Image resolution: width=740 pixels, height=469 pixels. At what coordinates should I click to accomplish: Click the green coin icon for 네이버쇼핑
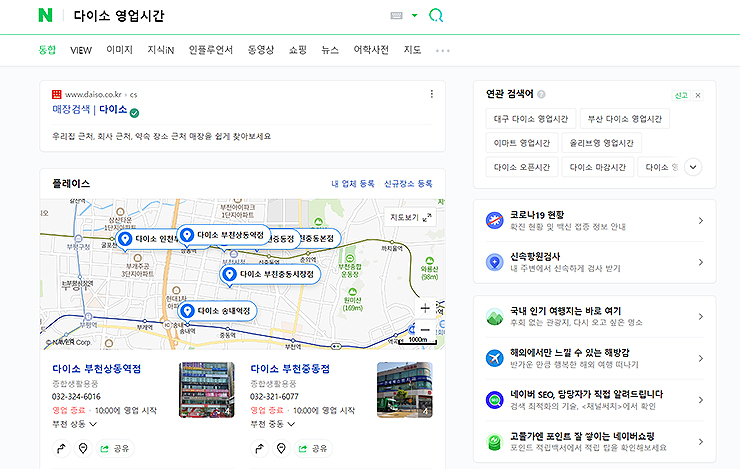pyautogui.click(x=495, y=442)
